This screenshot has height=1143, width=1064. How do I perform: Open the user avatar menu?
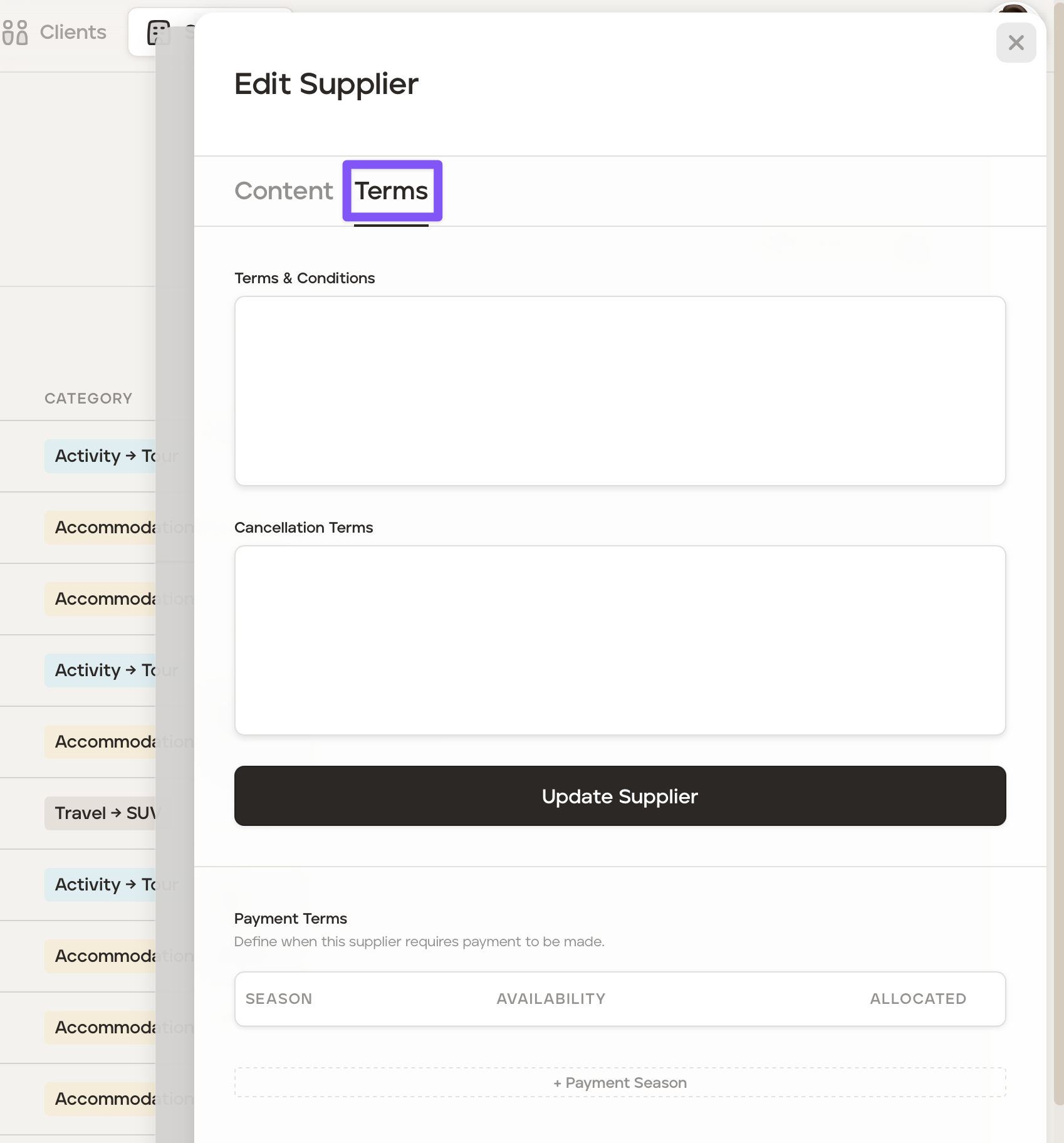click(1013, 9)
